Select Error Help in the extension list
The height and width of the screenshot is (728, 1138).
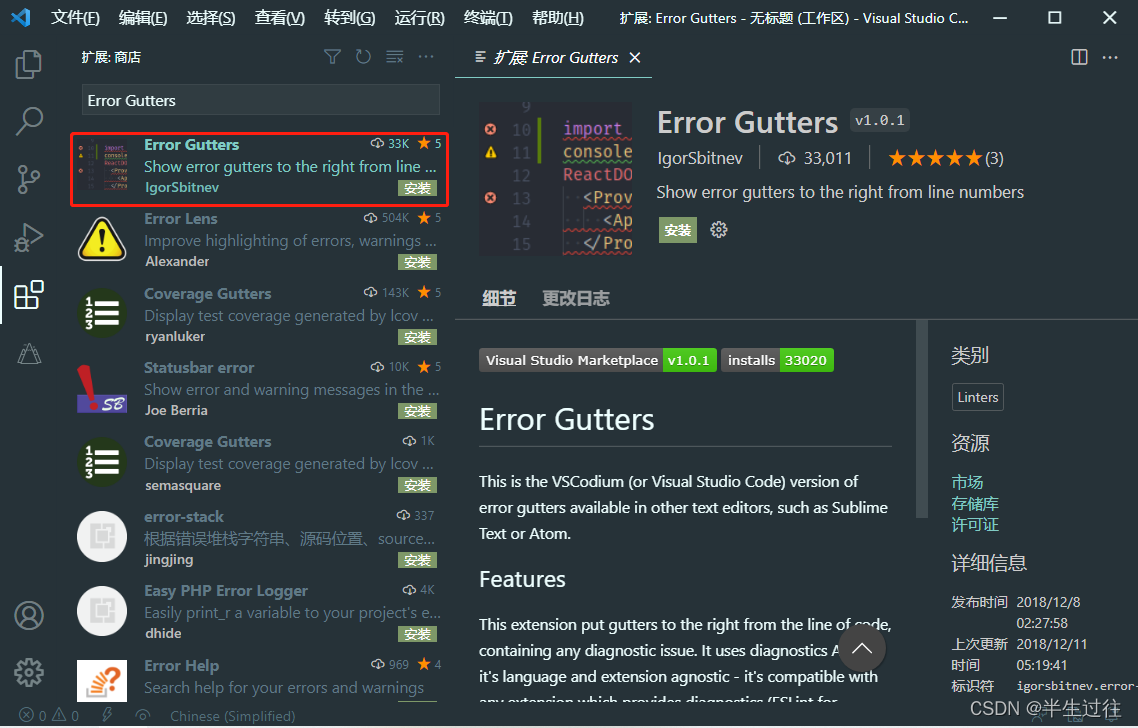(x=259, y=677)
